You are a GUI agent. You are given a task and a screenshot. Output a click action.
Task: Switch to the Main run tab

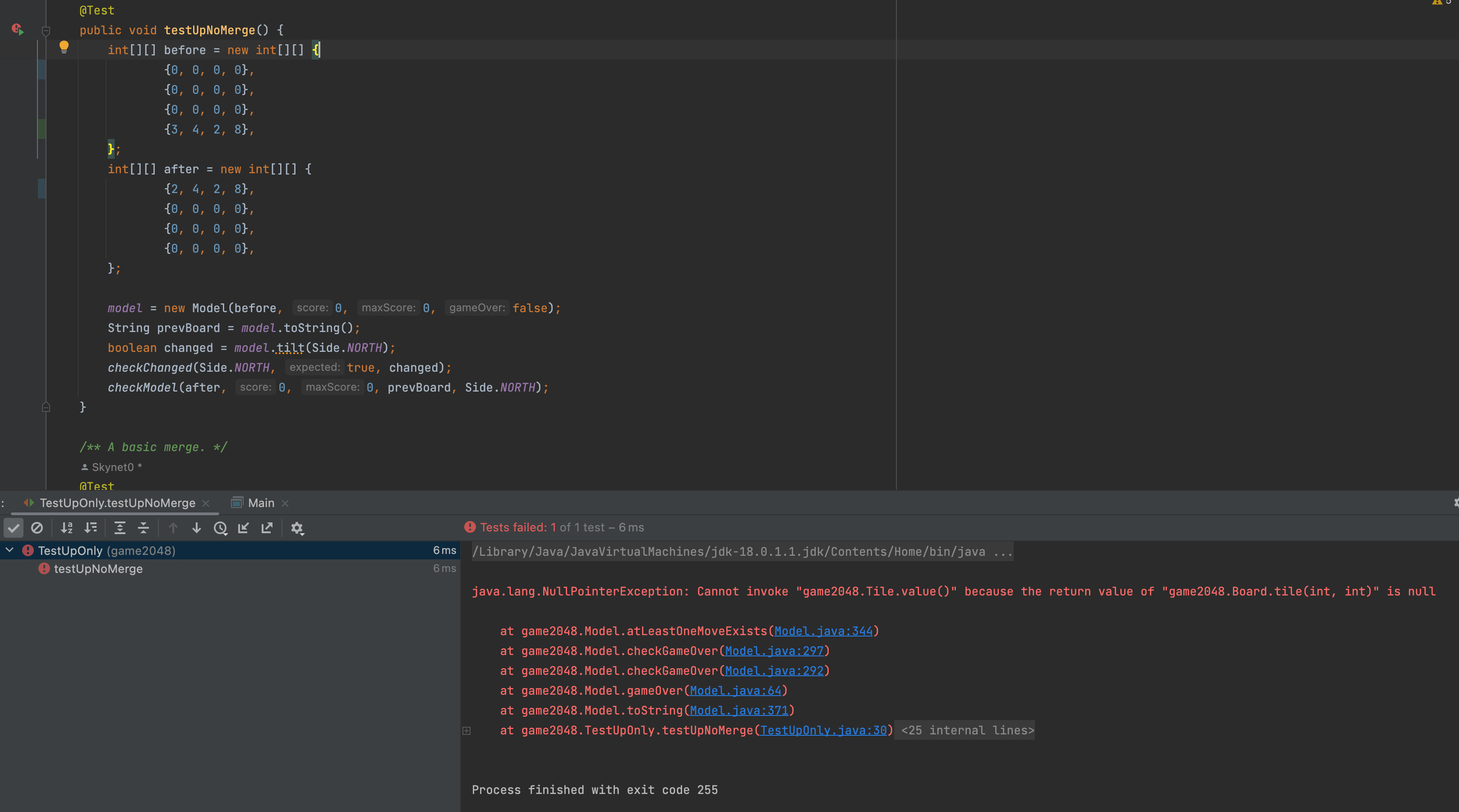(261, 503)
